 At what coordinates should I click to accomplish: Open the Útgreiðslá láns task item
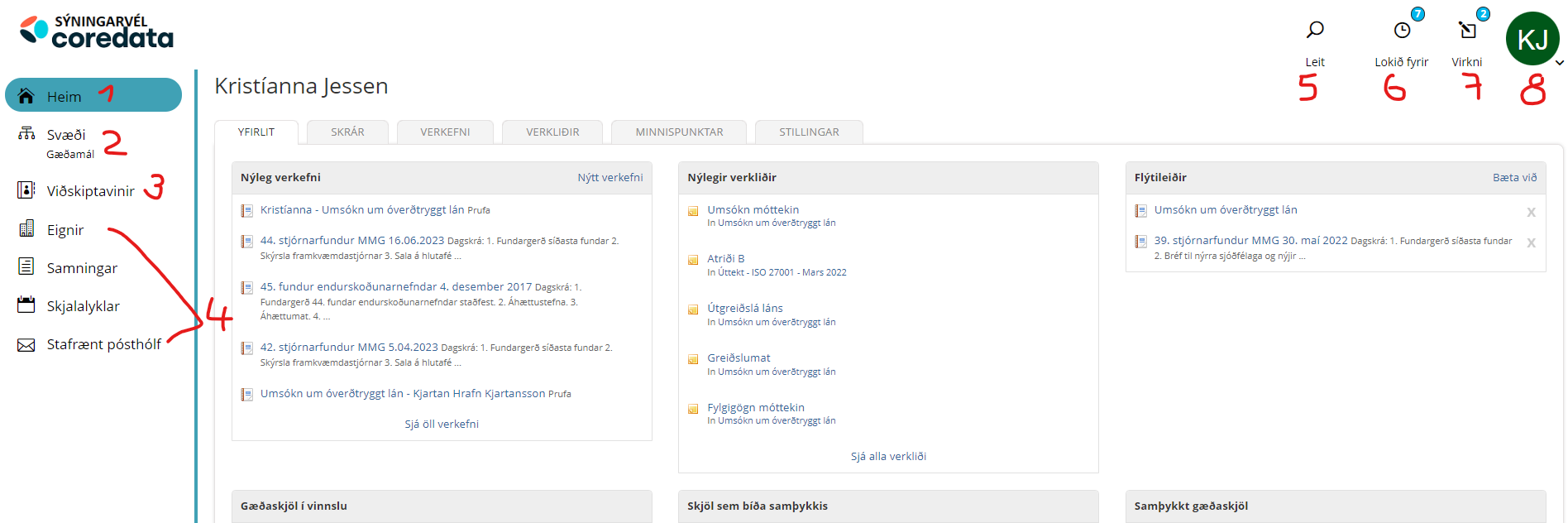[x=744, y=309]
